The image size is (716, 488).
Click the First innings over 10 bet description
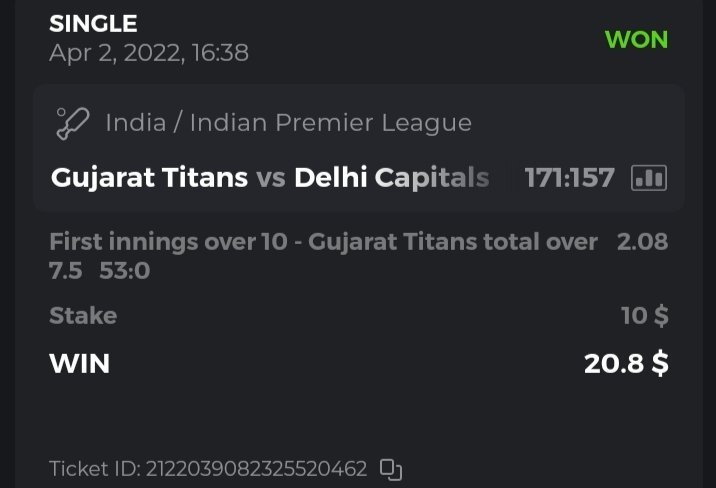(x=323, y=241)
